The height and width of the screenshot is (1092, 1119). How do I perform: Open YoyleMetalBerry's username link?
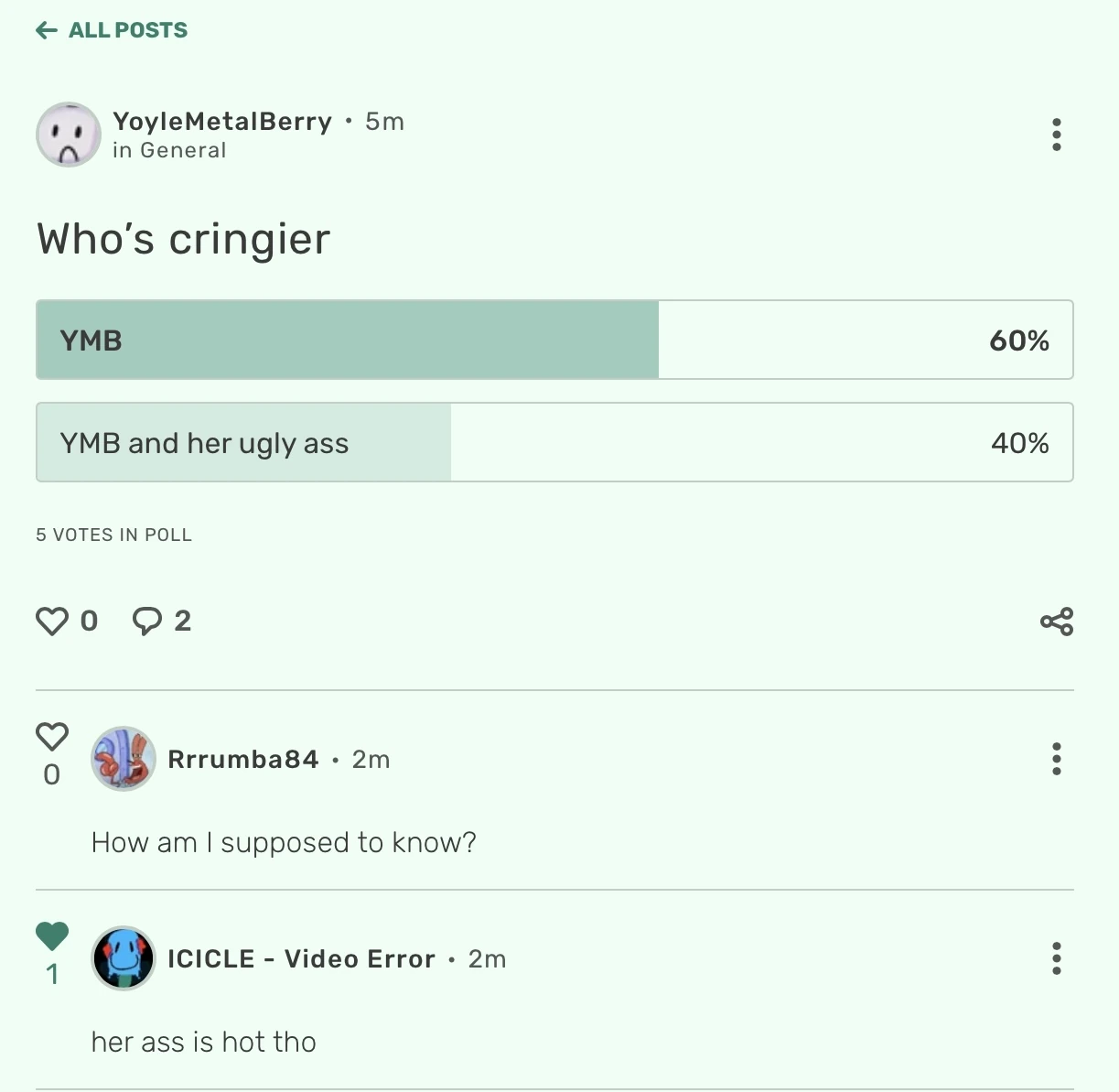coord(221,122)
